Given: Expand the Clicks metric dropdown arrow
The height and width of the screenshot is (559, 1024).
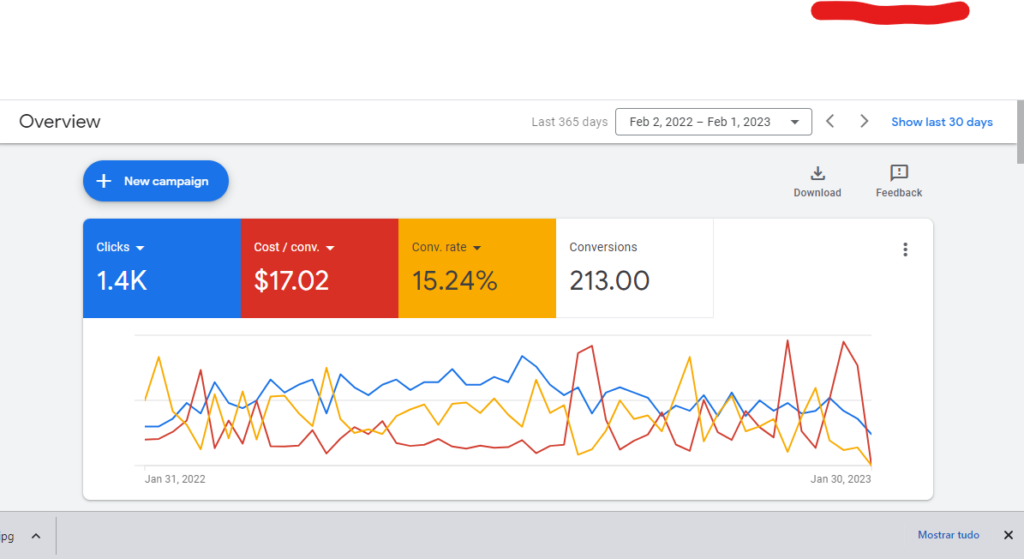Looking at the screenshot, I should 140,248.
